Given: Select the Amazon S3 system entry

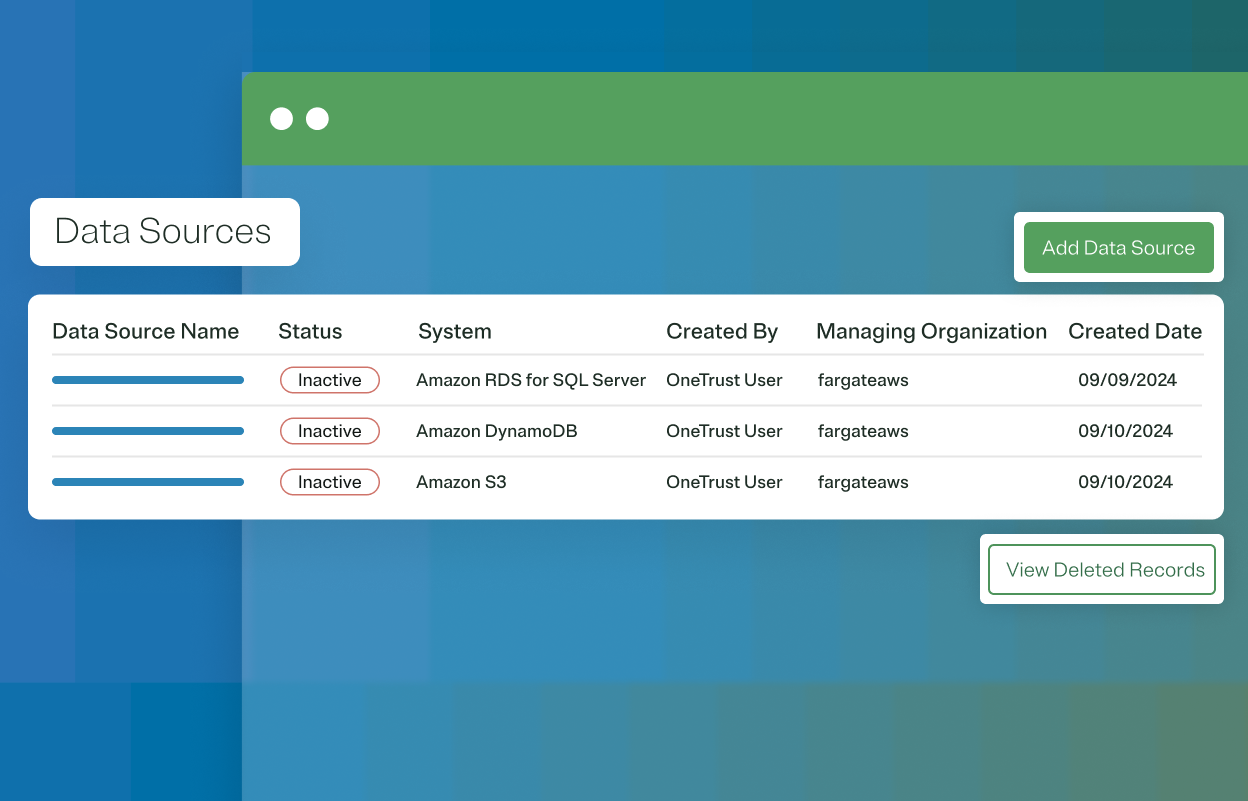Looking at the screenshot, I should [461, 482].
